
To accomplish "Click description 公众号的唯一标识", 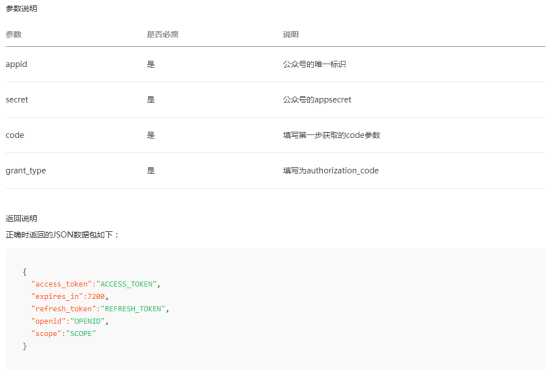I will 314,64.
